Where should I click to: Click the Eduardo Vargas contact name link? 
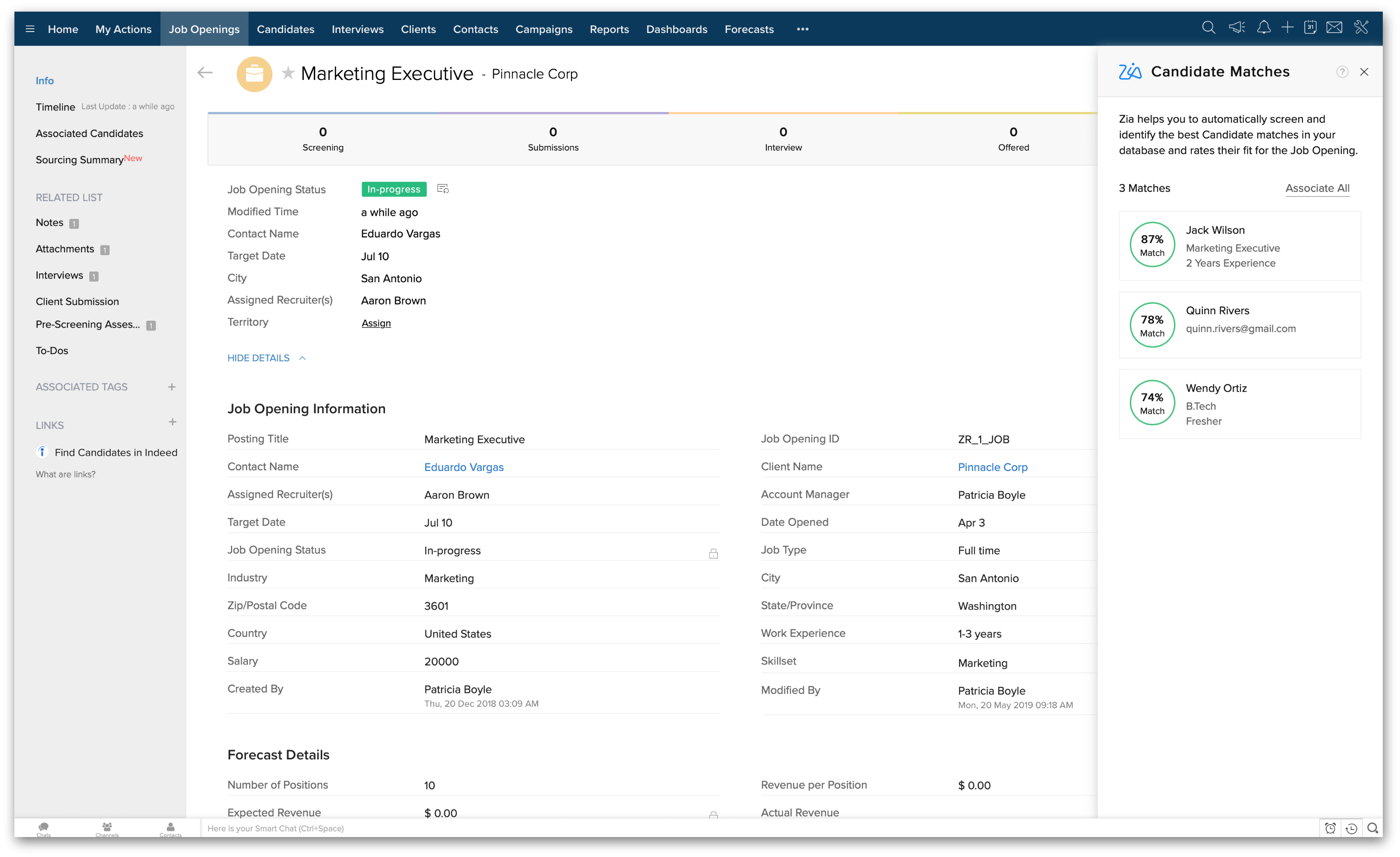(463, 467)
